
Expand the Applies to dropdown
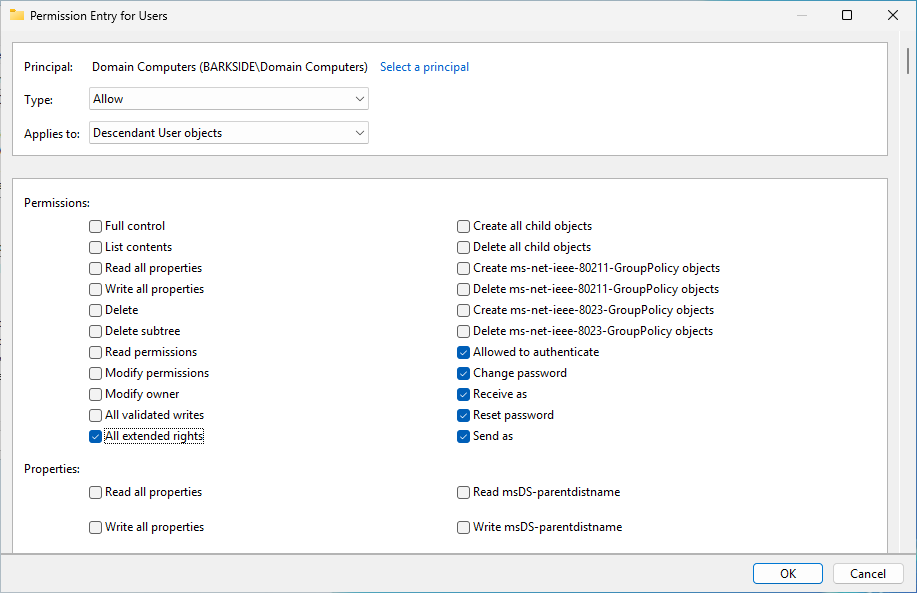pyautogui.click(x=229, y=133)
